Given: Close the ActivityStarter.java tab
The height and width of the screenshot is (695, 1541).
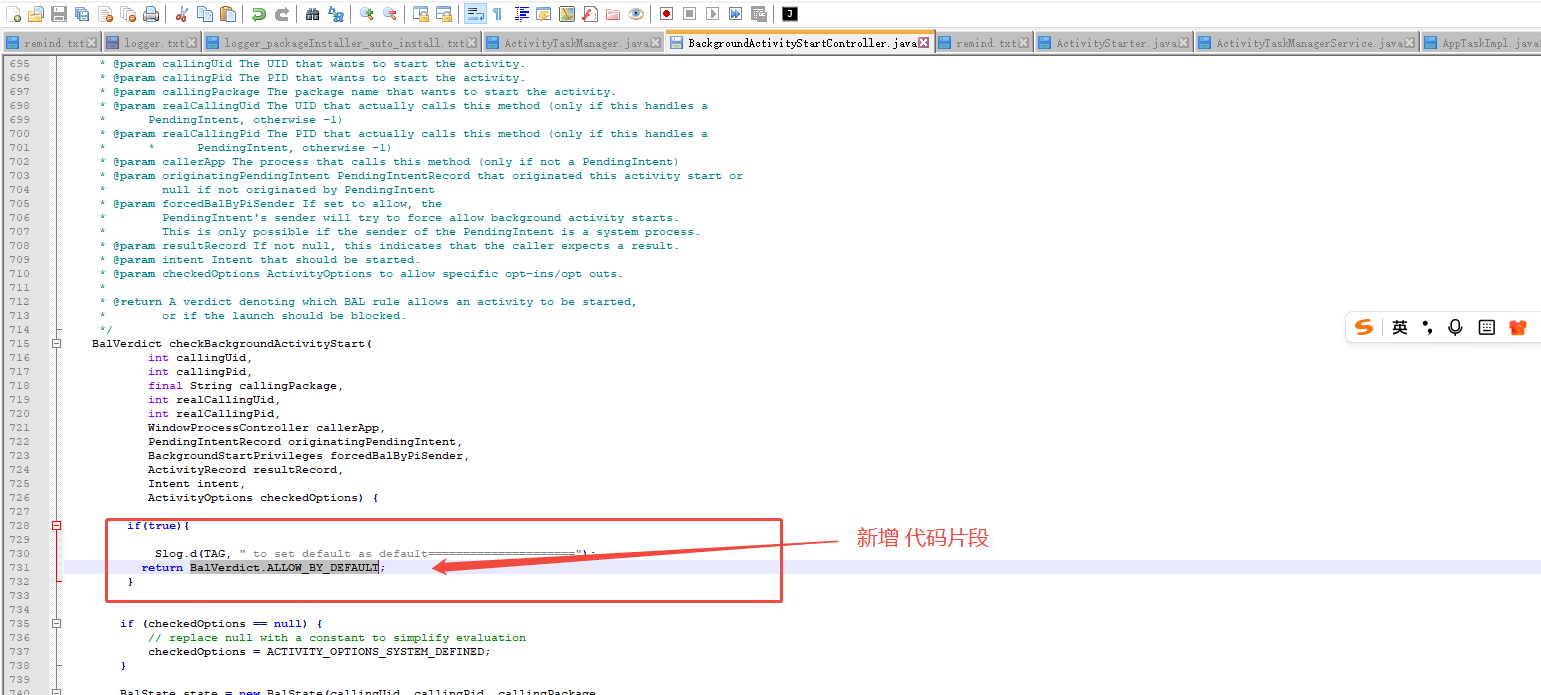Looking at the screenshot, I should click(x=1184, y=43).
